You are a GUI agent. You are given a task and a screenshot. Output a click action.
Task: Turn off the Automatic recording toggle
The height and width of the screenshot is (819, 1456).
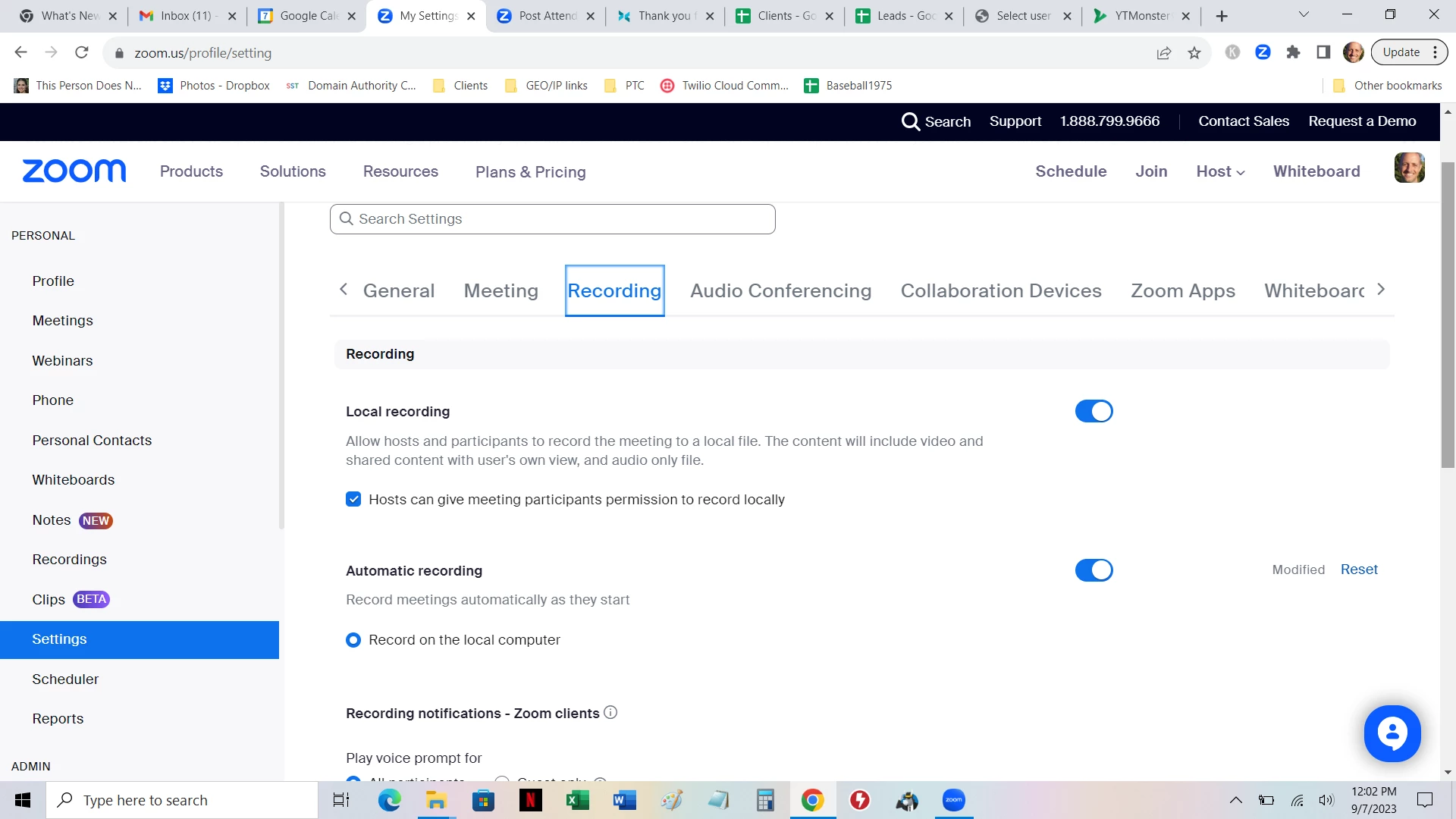(x=1094, y=570)
